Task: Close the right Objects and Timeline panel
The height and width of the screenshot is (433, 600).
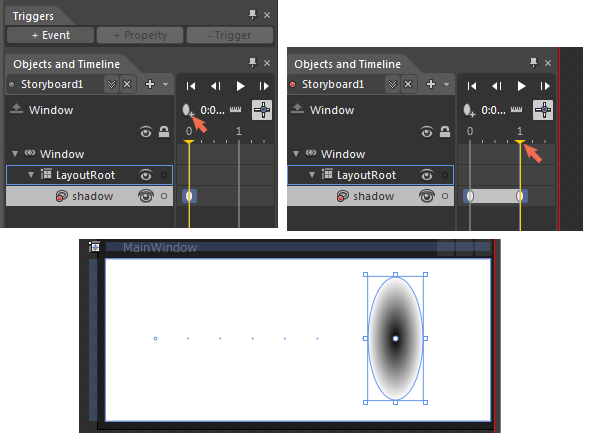Action: 548,63
